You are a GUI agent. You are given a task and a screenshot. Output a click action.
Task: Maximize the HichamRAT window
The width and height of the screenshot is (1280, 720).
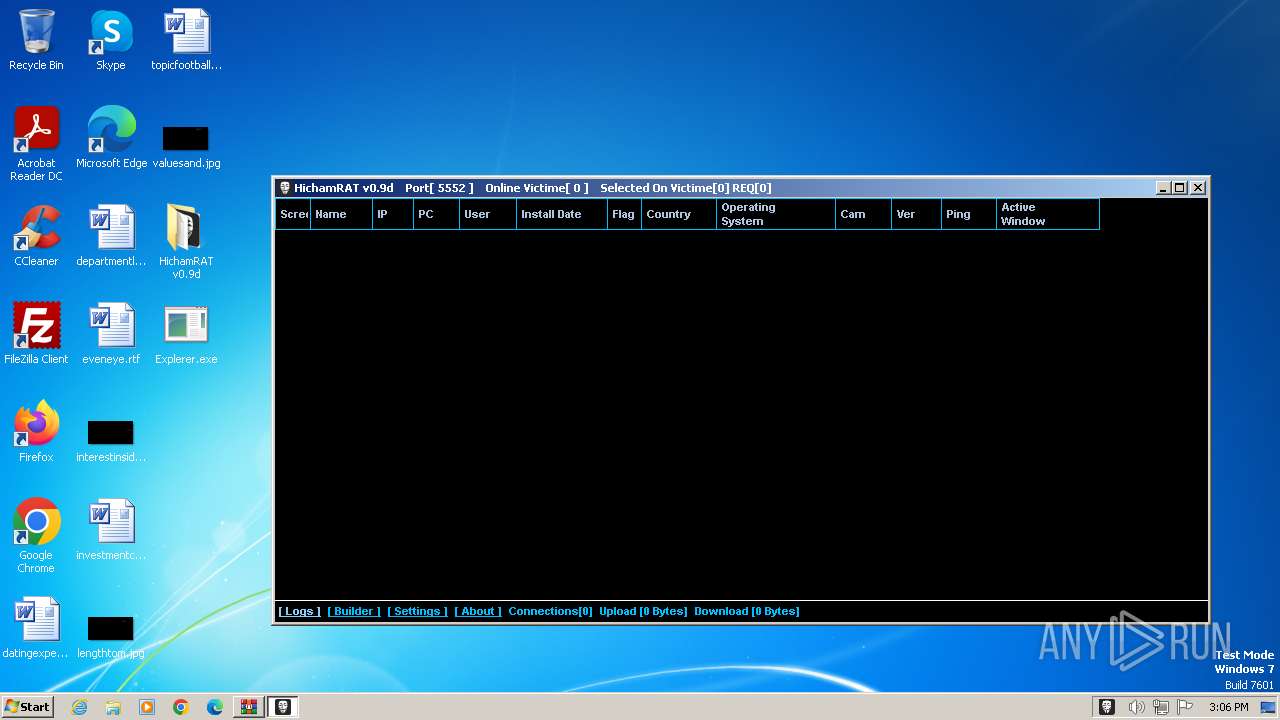(x=1180, y=188)
